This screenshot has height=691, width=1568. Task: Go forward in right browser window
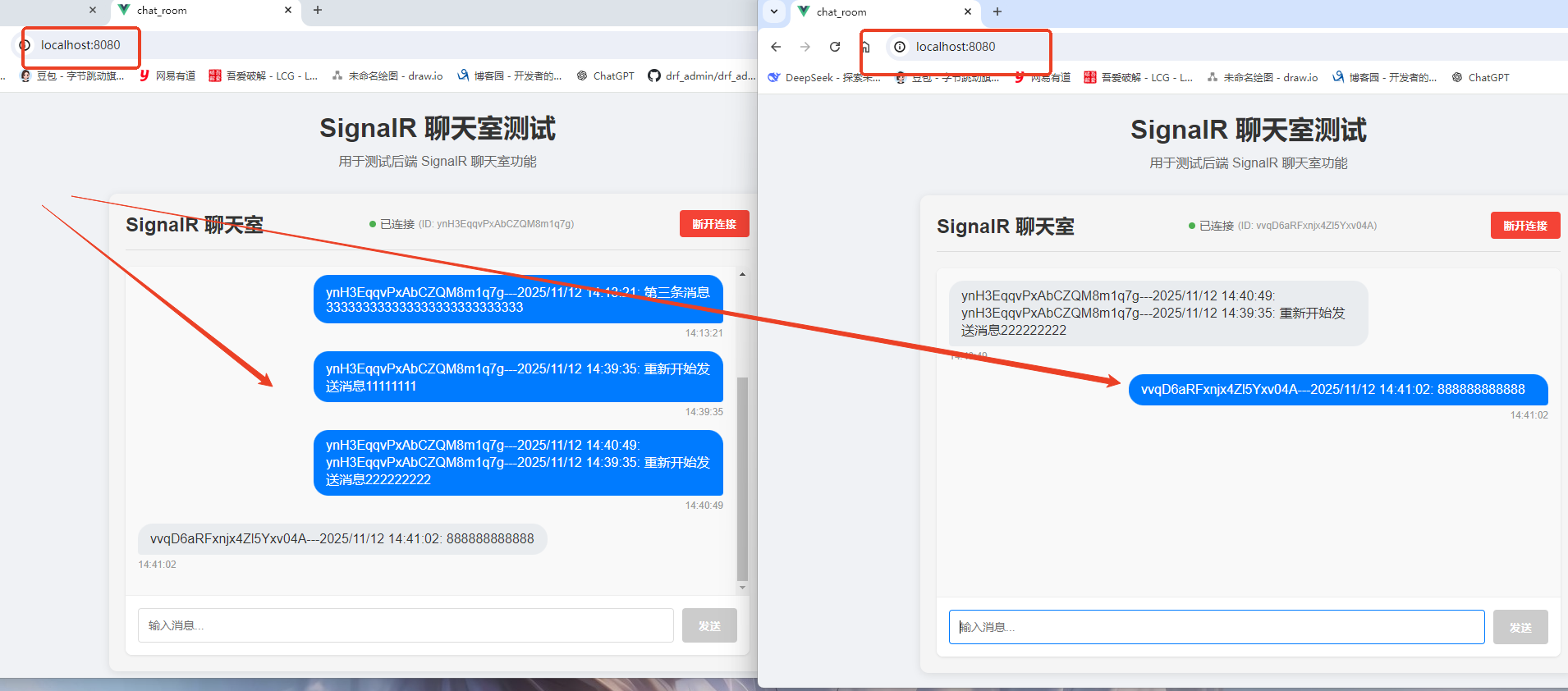(805, 47)
